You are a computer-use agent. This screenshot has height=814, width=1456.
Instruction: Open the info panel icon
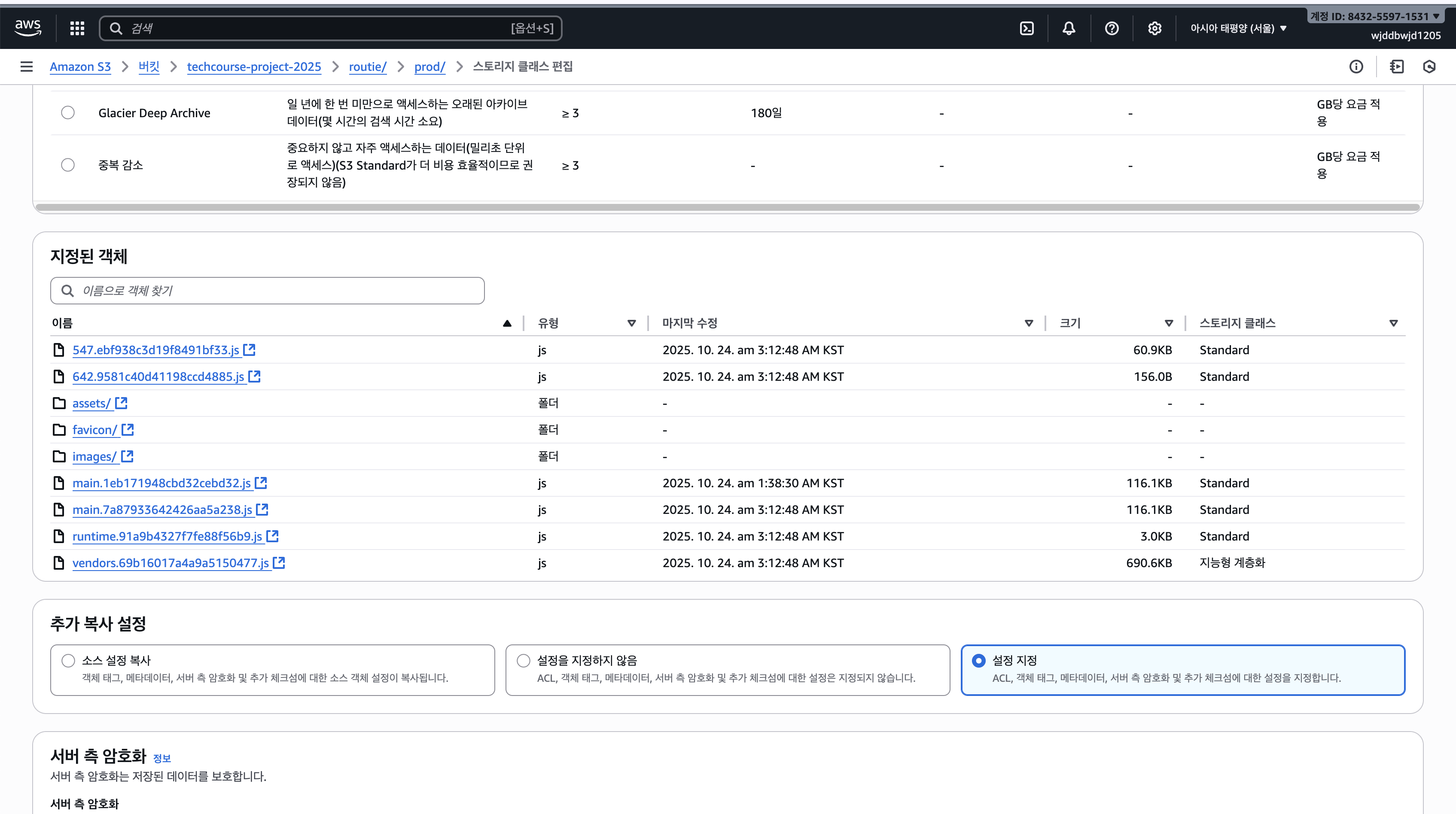pos(1356,67)
